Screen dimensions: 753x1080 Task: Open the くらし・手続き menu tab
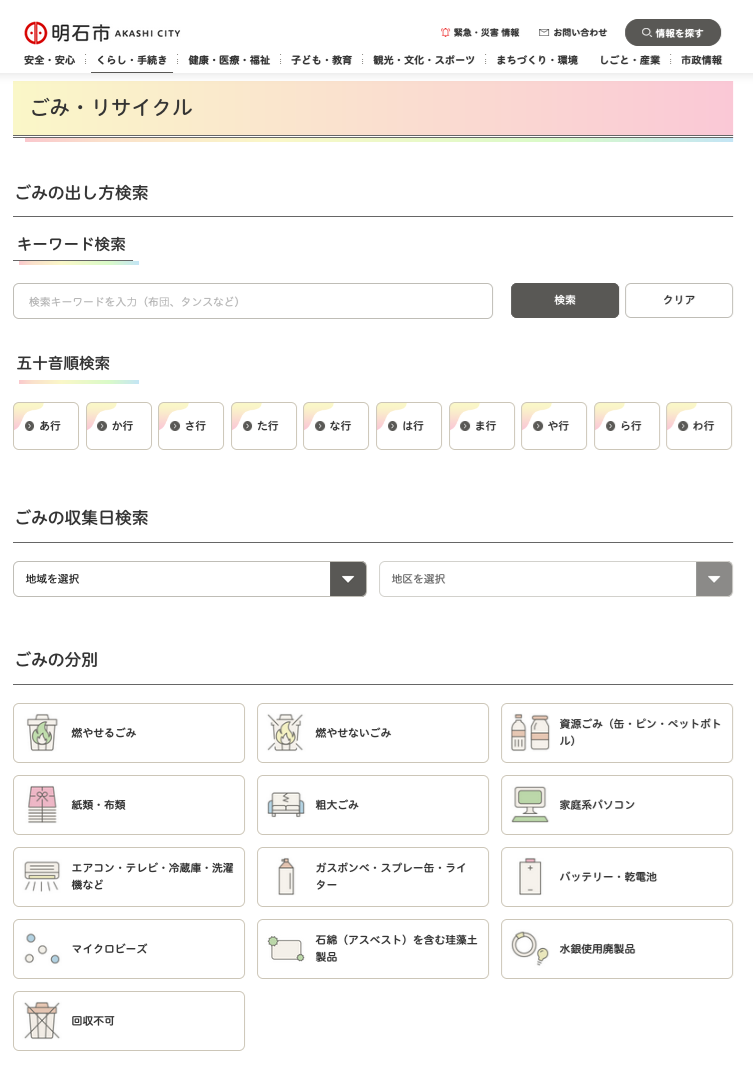132,60
